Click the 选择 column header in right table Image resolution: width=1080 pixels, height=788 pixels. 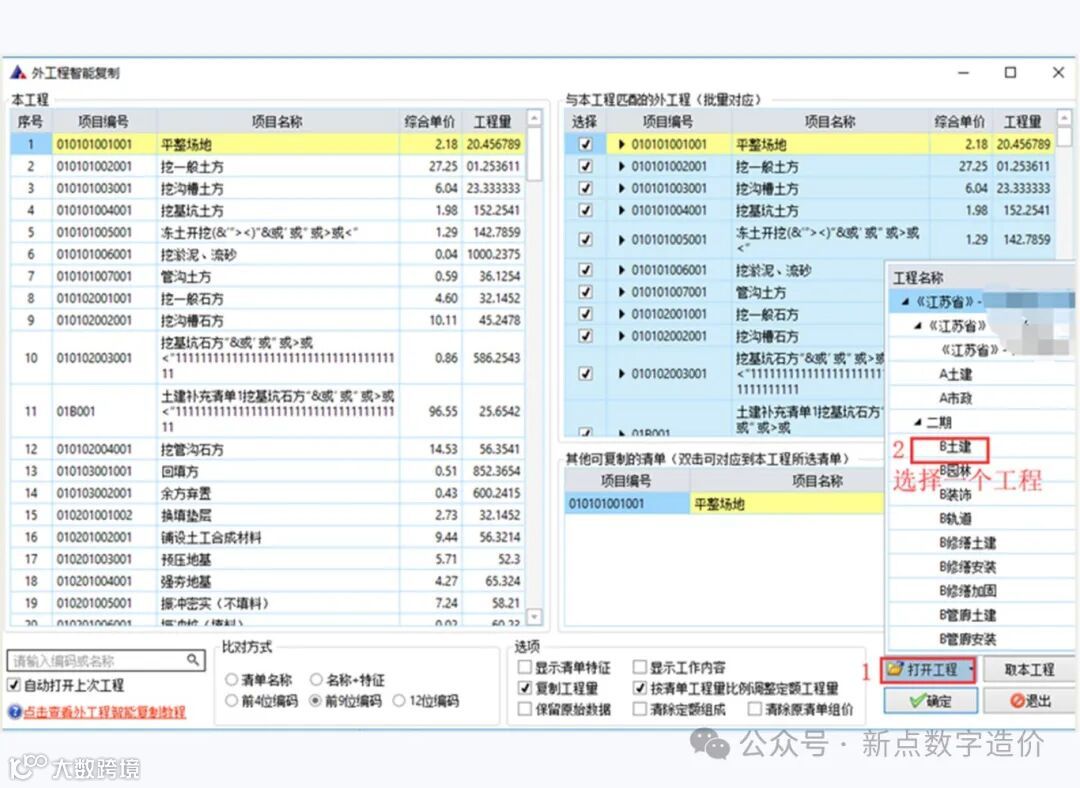pos(584,122)
